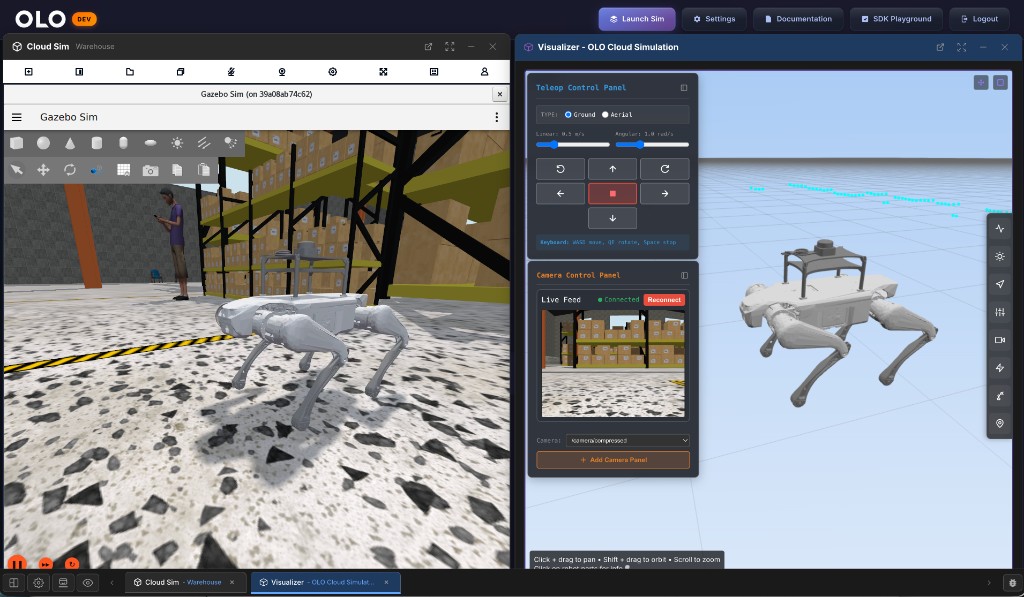Take a screenshot with the Gazebo camera icon
The width and height of the screenshot is (1024, 597).
(x=150, y=169)
